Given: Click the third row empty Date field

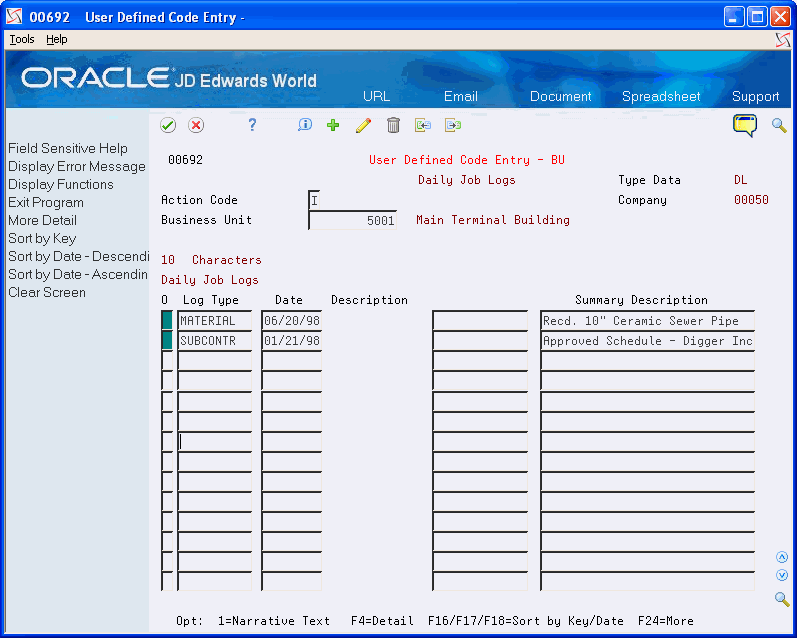Looking at the screenshot, I should click(292, 361).
